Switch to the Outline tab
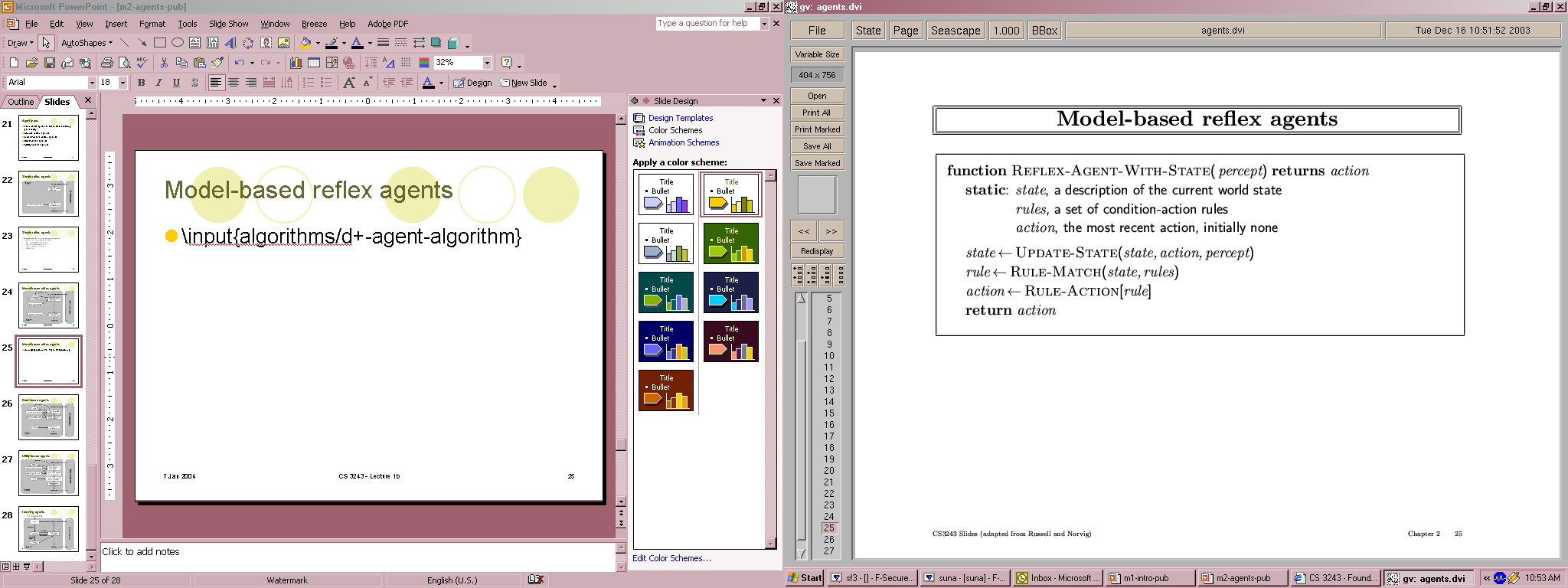 (x=21, y=102)
